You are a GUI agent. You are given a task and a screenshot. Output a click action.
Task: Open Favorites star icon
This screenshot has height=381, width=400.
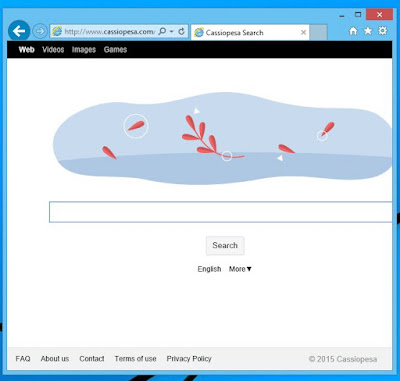point(368,31)
